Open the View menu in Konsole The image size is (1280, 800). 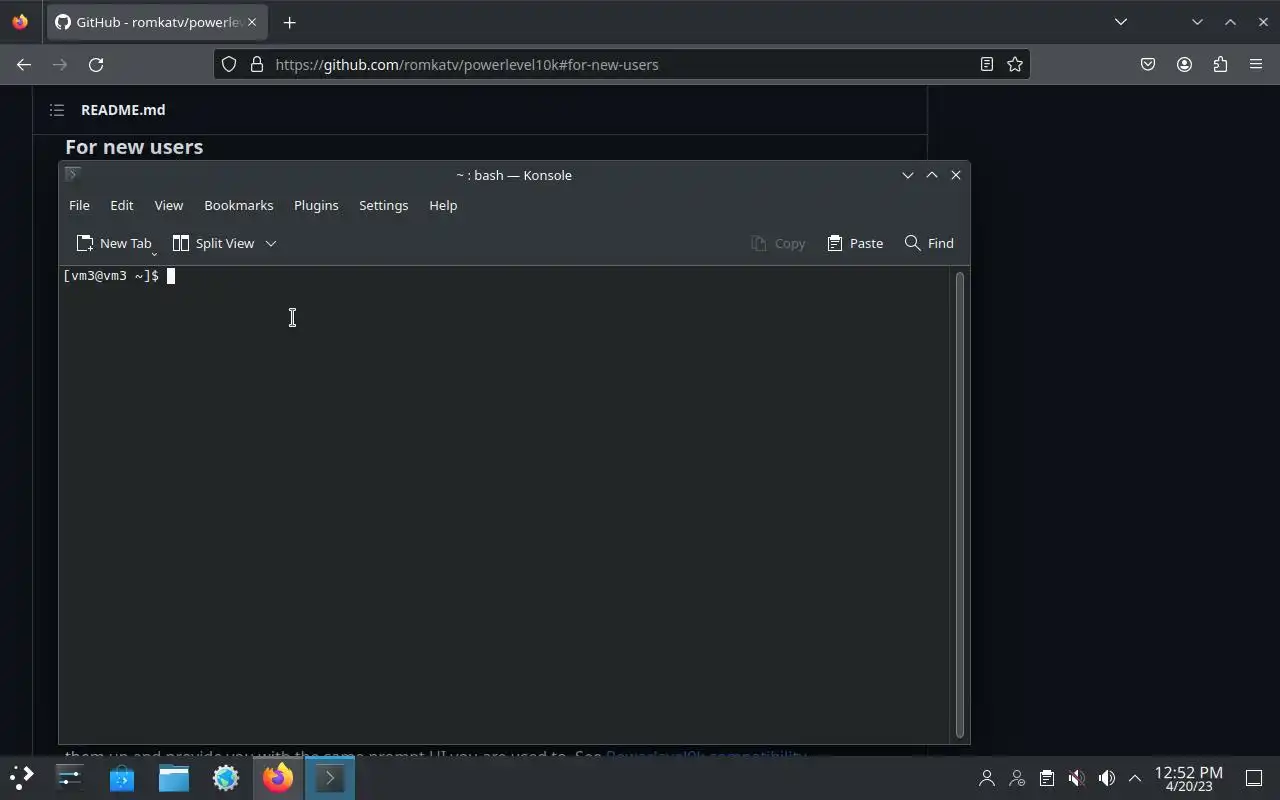coord(169,205)
